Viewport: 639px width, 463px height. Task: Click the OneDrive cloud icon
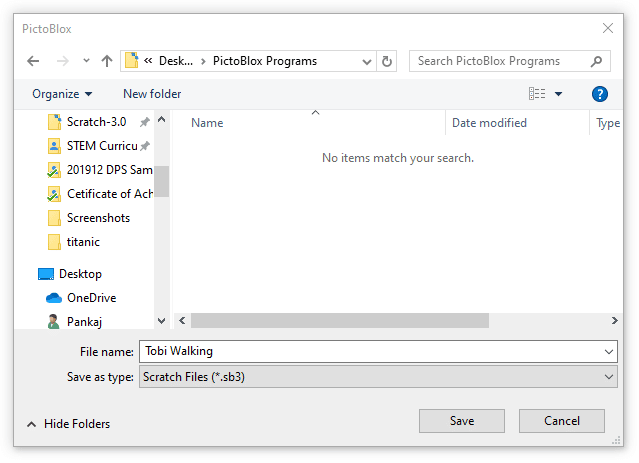pos(54,298)
